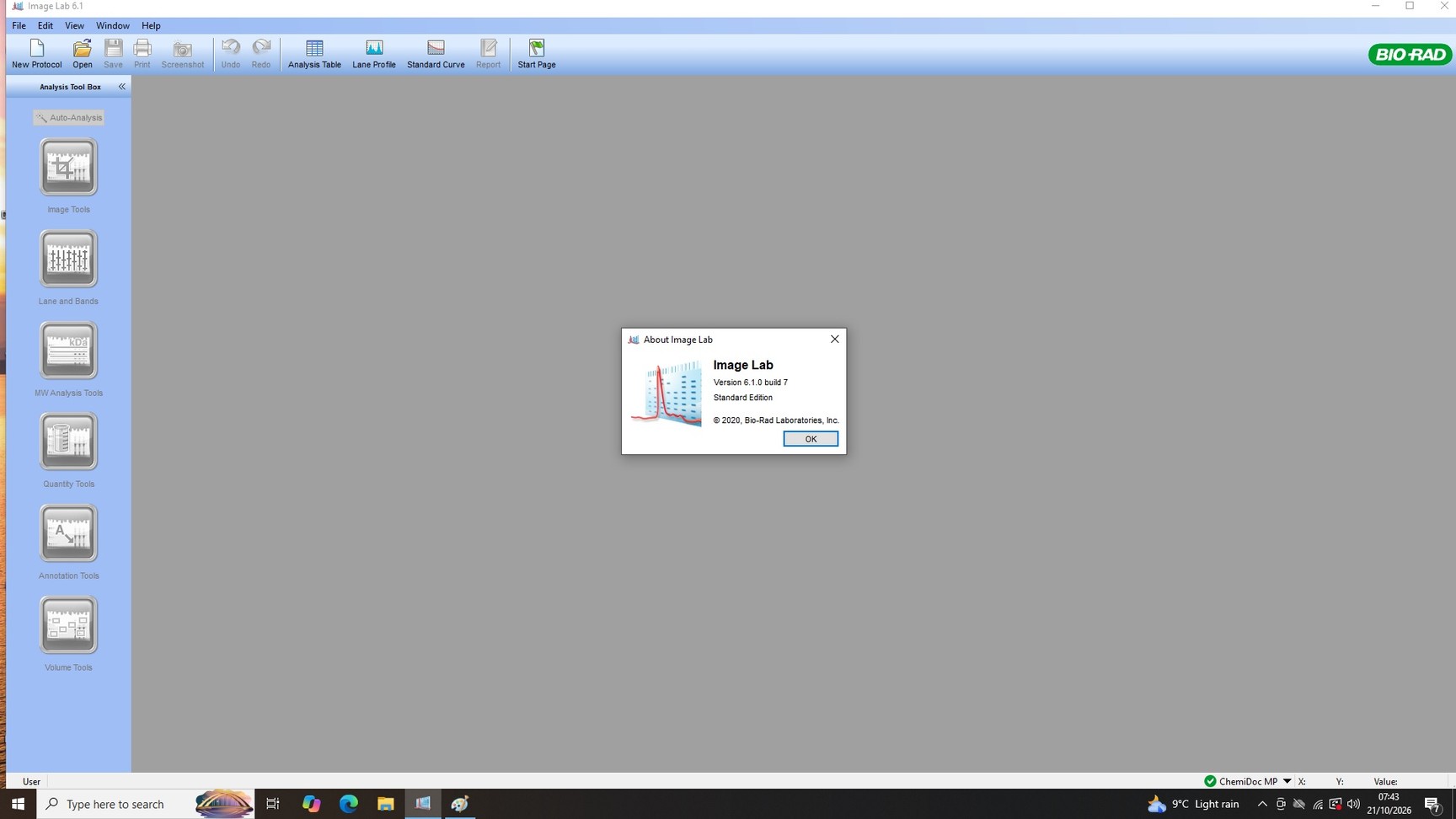Open the Standard Curve window

(x=436, y=54)
